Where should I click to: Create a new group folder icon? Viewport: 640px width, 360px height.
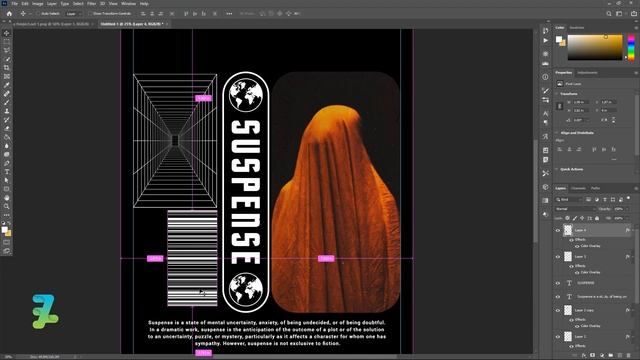(611, 356)
